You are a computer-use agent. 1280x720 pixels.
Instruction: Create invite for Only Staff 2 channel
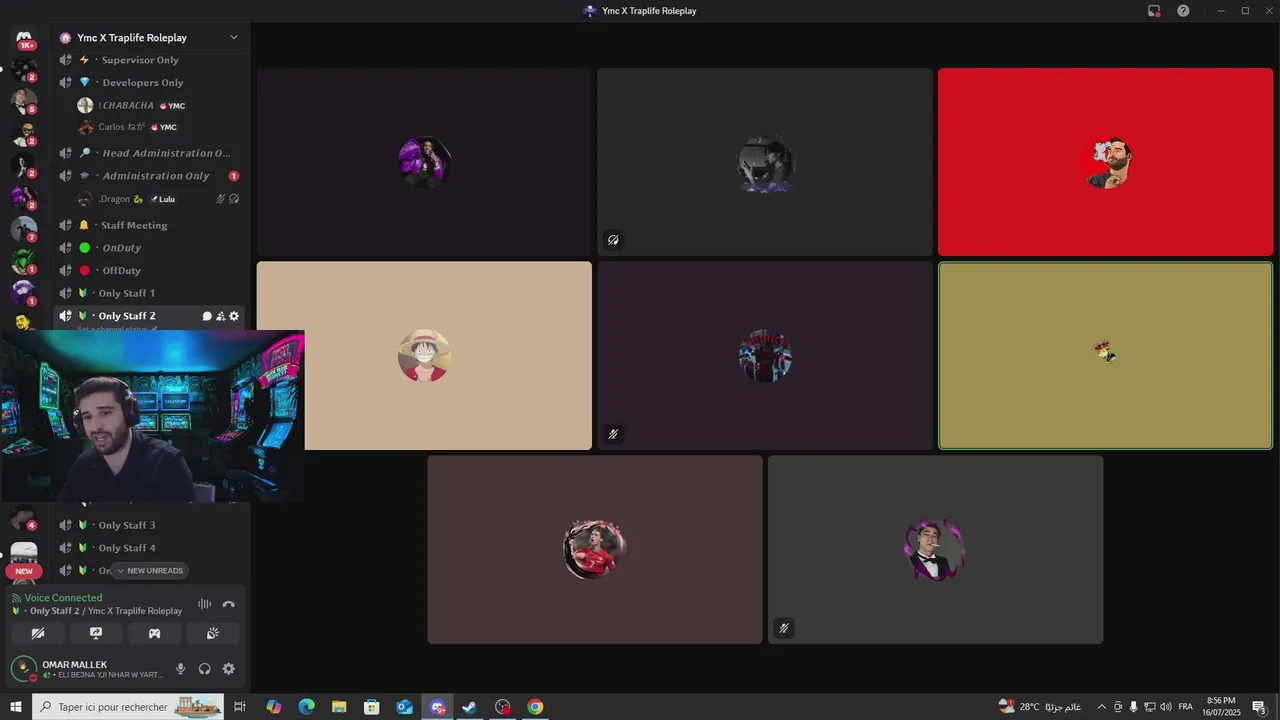(x=220, y=316)
